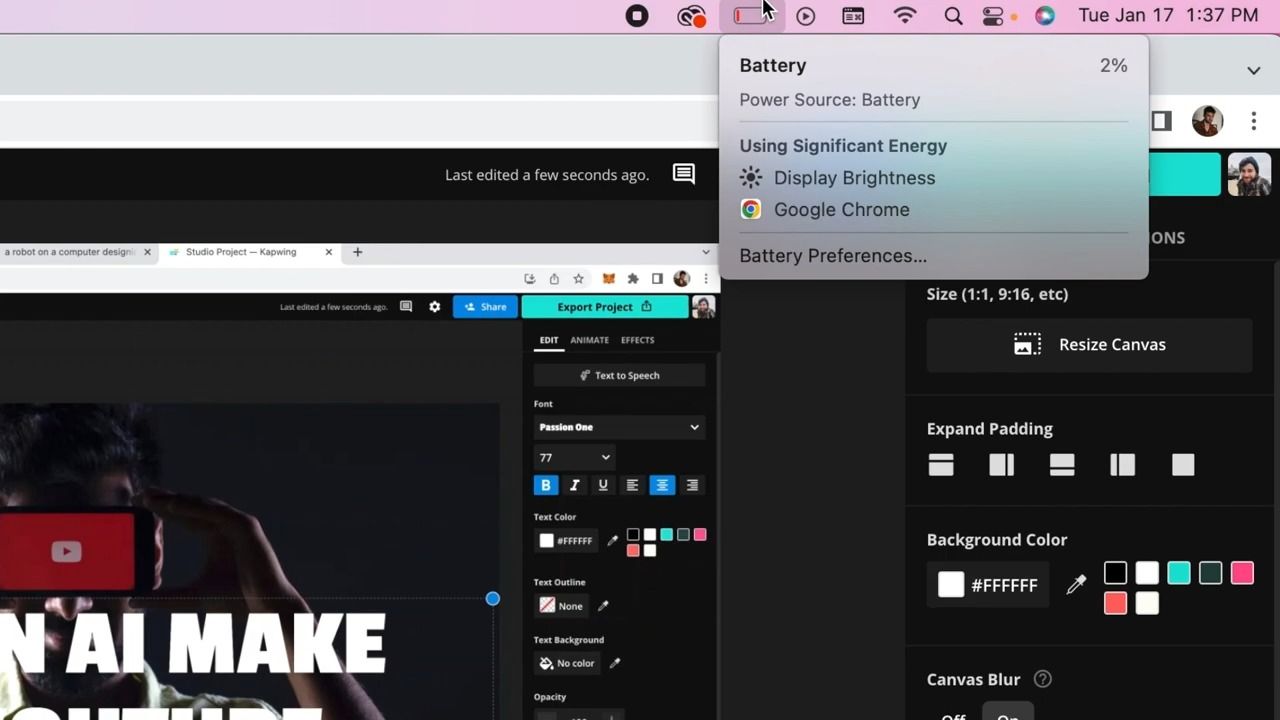Open the Wi-Fi status icon in menu bar
This screenshot has height=720, width=1280.
pos(905,15)
